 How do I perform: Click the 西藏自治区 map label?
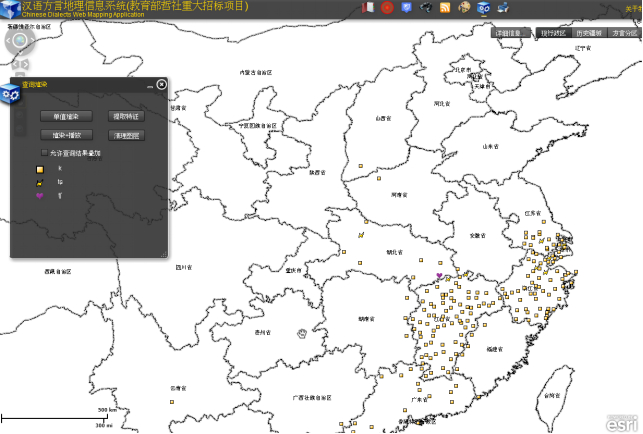click(x=58, y=272)
